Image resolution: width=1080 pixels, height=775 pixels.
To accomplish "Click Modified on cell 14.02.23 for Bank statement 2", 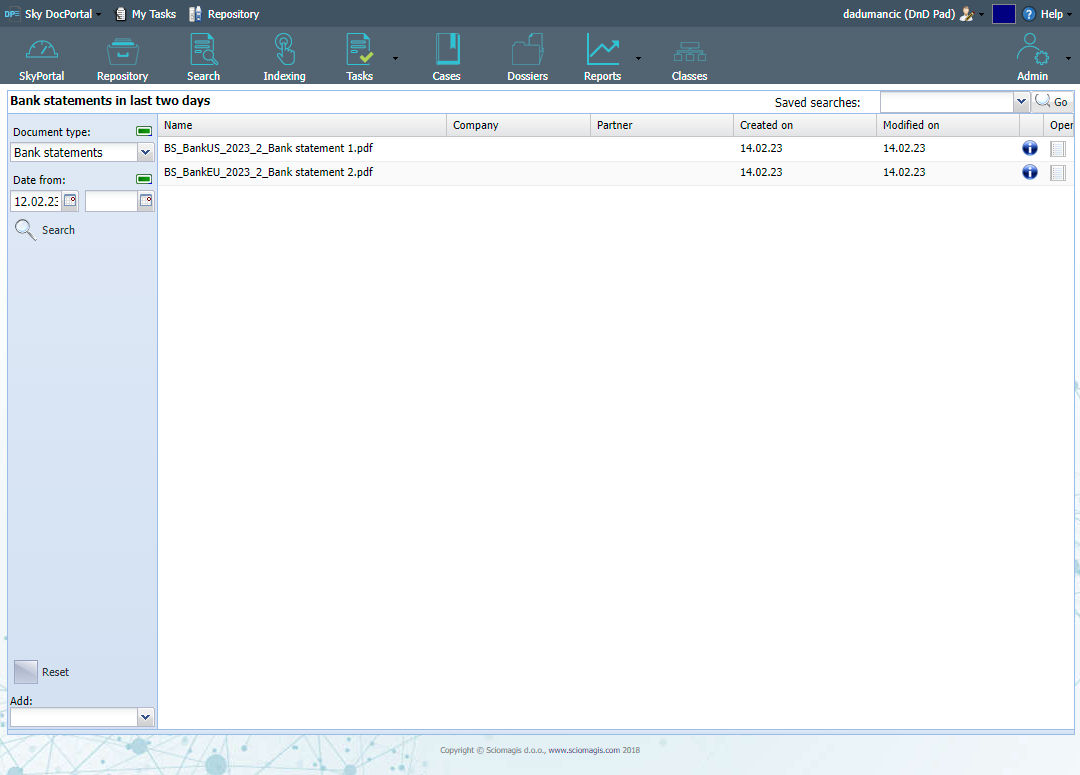I will (x=904, y=172).
